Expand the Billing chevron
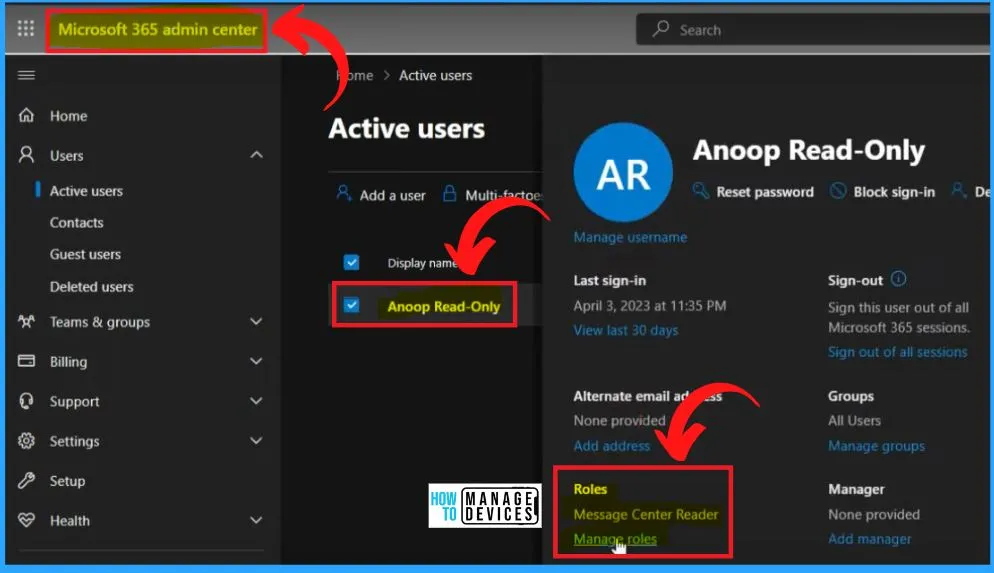 point(256,361)
